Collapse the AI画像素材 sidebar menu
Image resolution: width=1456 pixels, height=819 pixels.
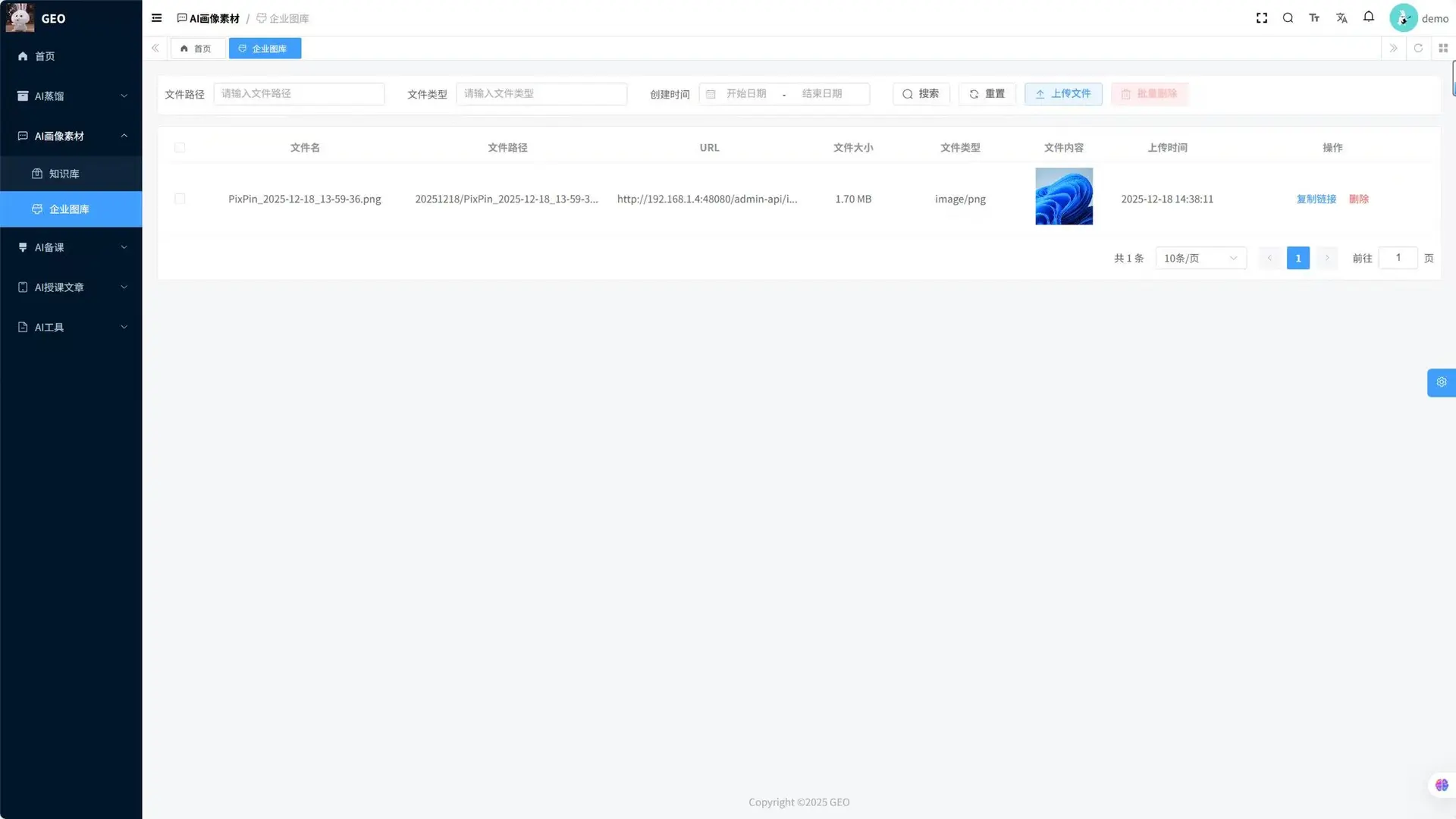[x=71, y=136]
